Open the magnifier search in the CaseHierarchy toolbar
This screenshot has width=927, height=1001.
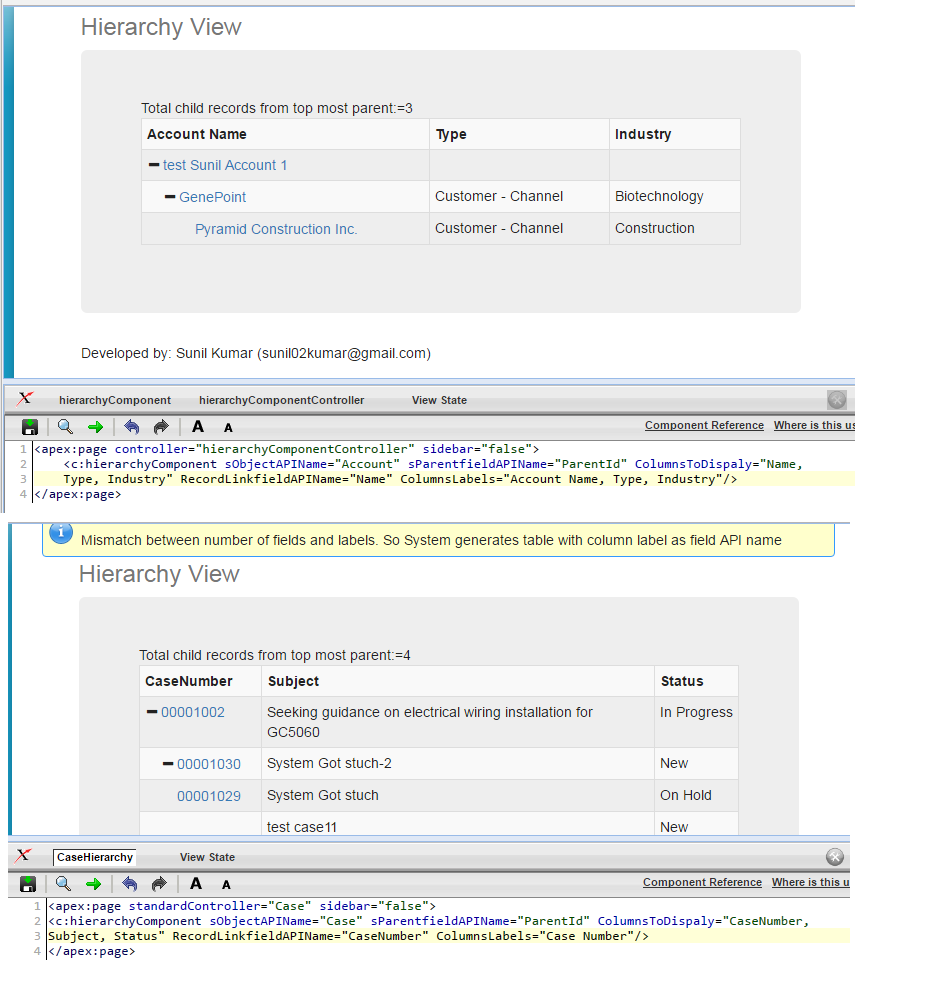click(x=63, y=883)
